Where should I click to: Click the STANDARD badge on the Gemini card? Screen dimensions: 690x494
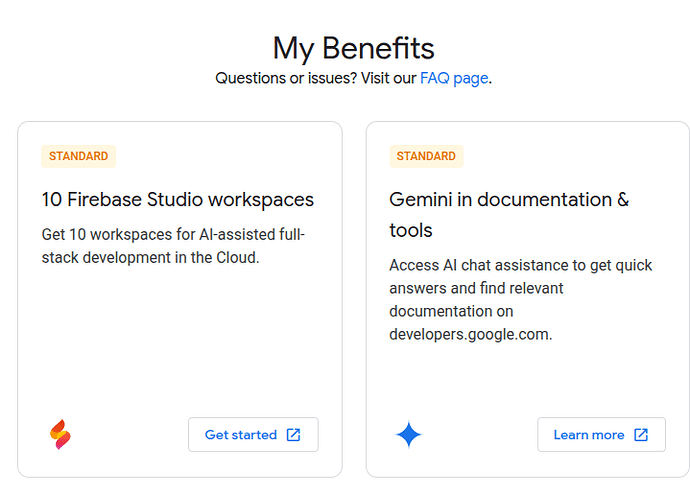(426, 156)
